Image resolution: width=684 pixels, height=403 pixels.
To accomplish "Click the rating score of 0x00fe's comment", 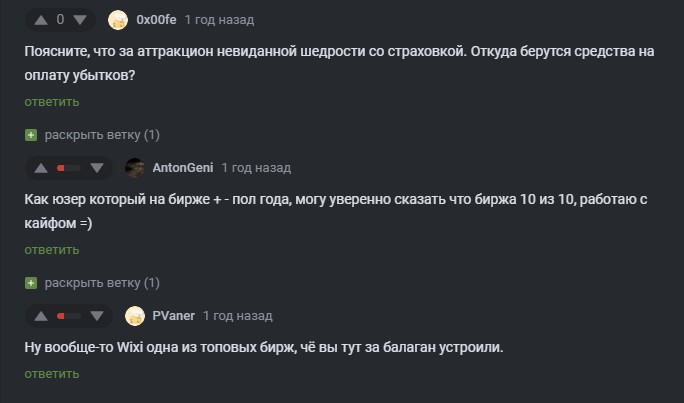I will tap(60, 19).
